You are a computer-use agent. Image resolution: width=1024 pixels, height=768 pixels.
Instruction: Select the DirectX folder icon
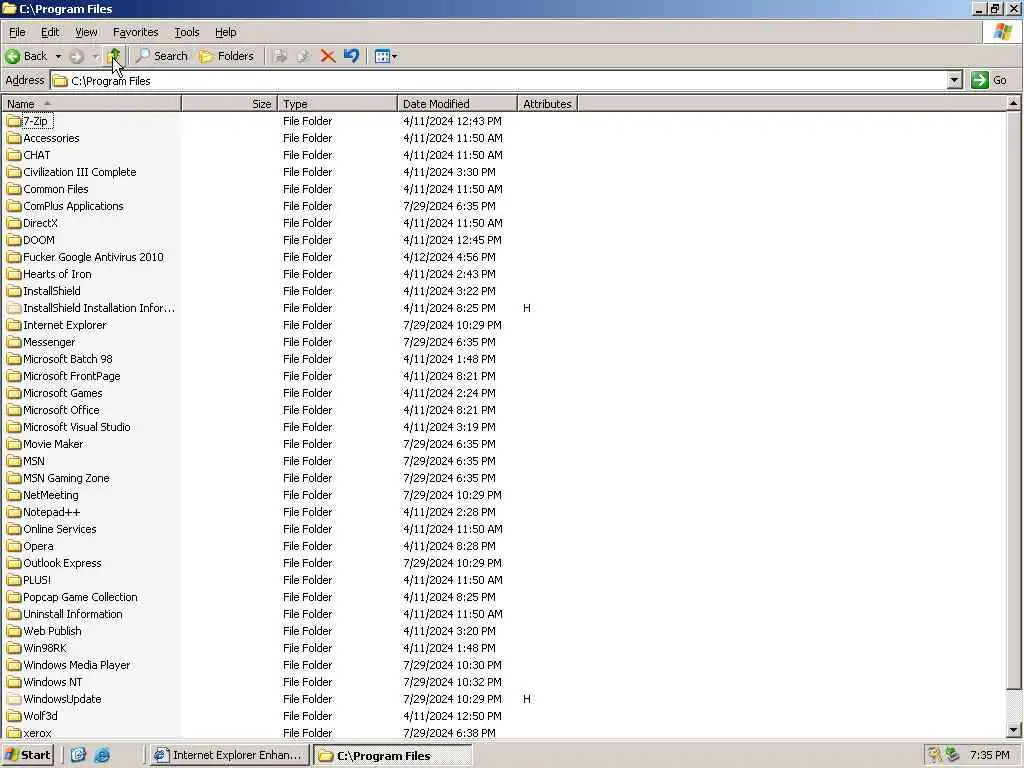(14, 223)
